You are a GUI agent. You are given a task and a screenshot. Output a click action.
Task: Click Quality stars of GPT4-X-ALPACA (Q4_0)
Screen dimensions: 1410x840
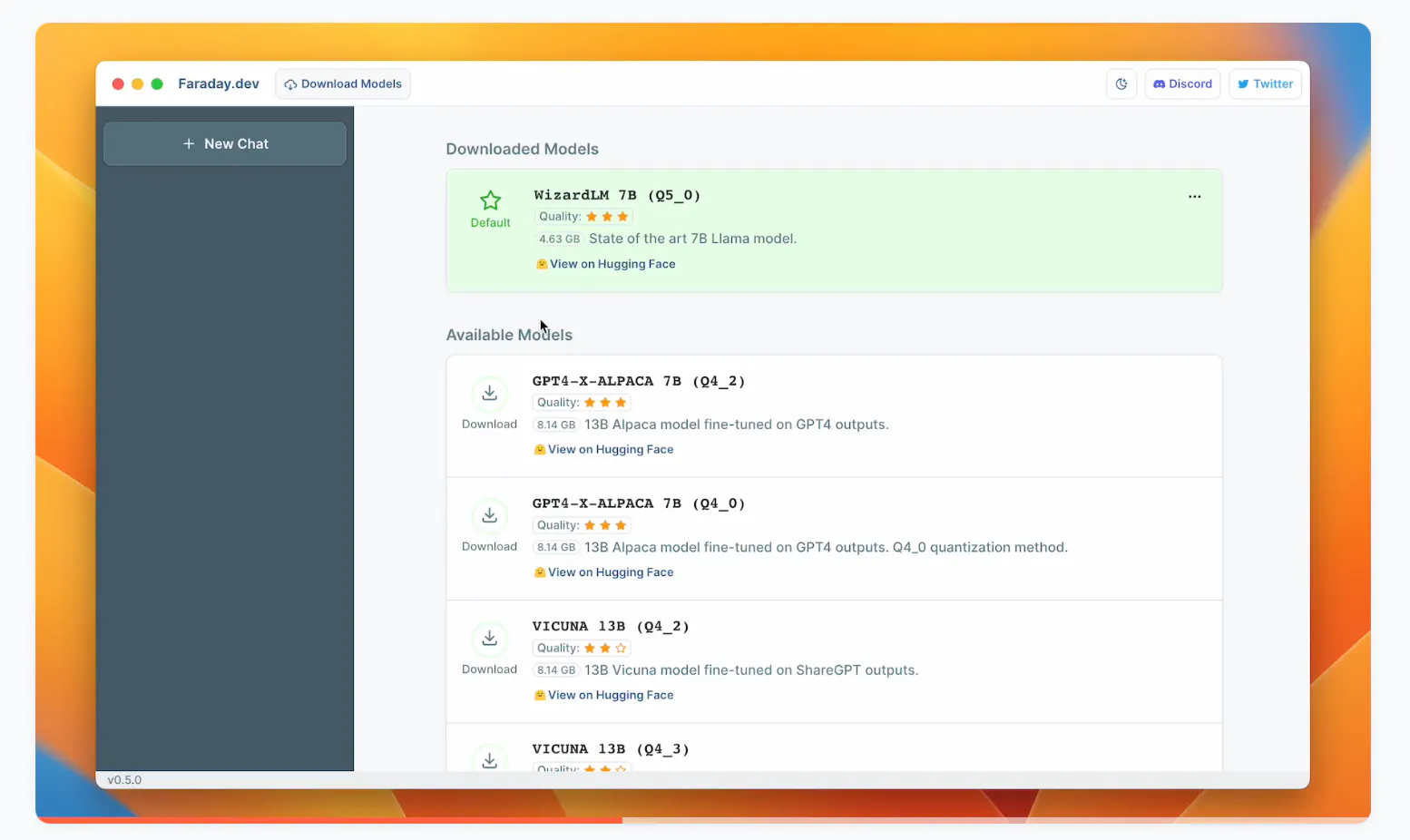[605, 525]
